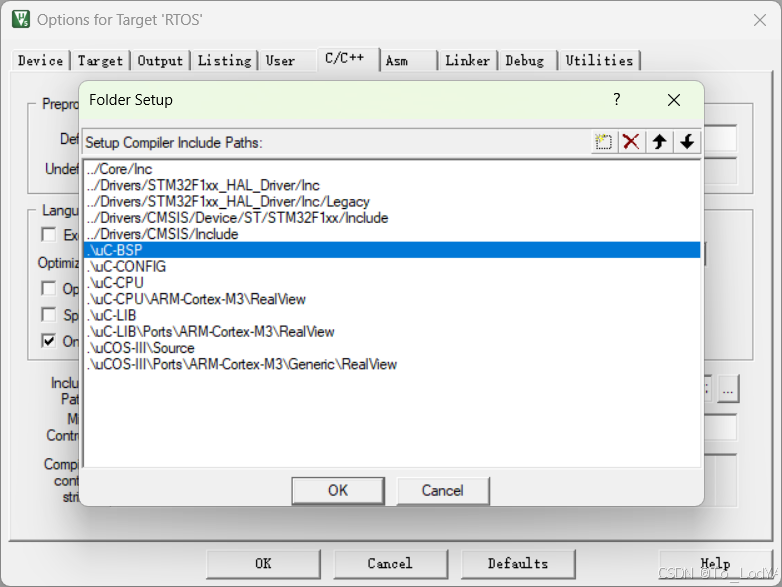The width and height of the screenshot is (782, 587).
Task: Cancel the Folder Setup dialog
Action: [x=443, y=491]
